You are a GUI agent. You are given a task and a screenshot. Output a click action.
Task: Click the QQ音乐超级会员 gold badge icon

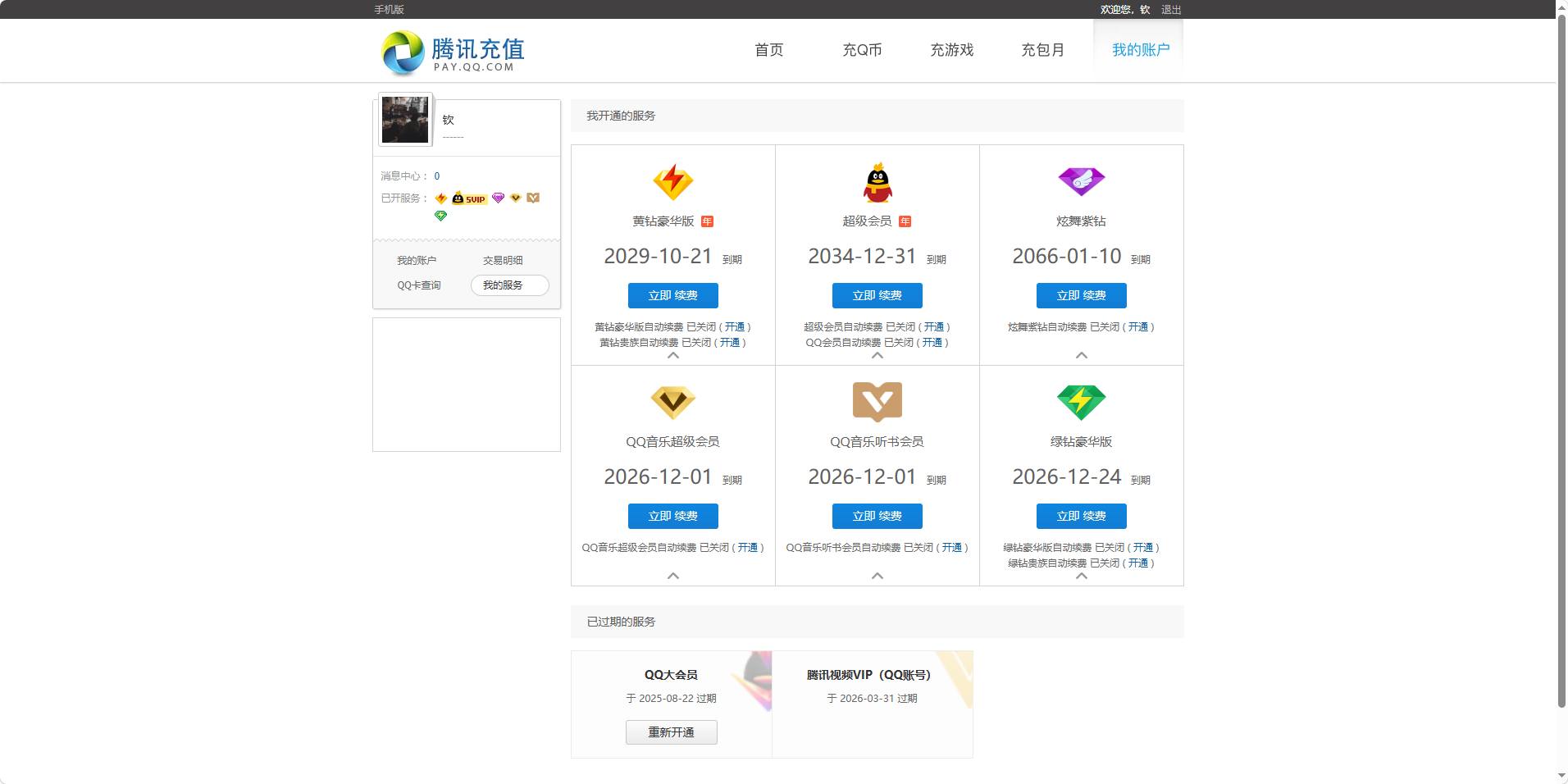coord(672,402)
